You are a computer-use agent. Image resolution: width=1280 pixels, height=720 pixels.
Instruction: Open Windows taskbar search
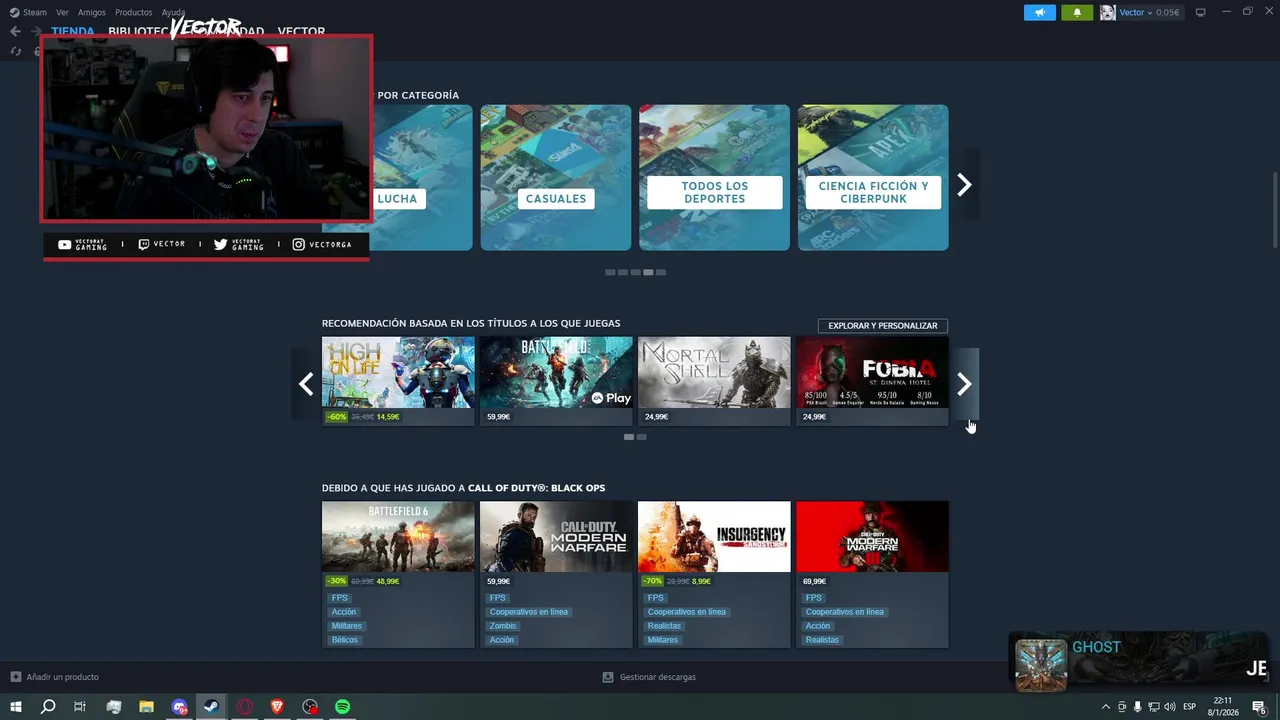point(48,707)
